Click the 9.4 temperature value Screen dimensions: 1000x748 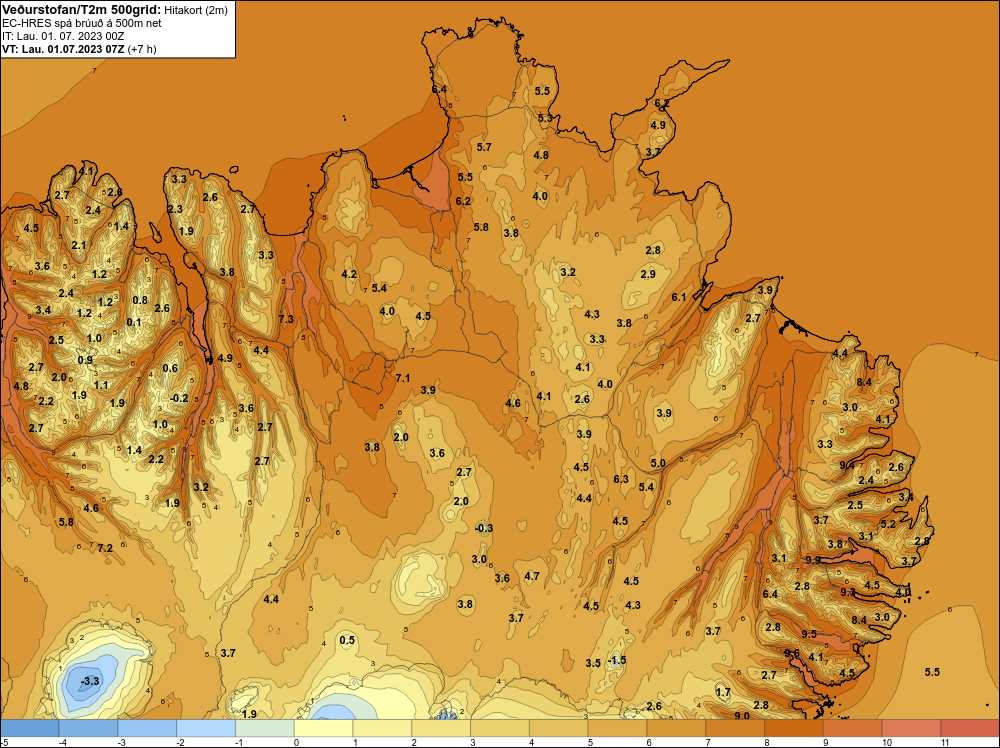[x=846, y=466]
